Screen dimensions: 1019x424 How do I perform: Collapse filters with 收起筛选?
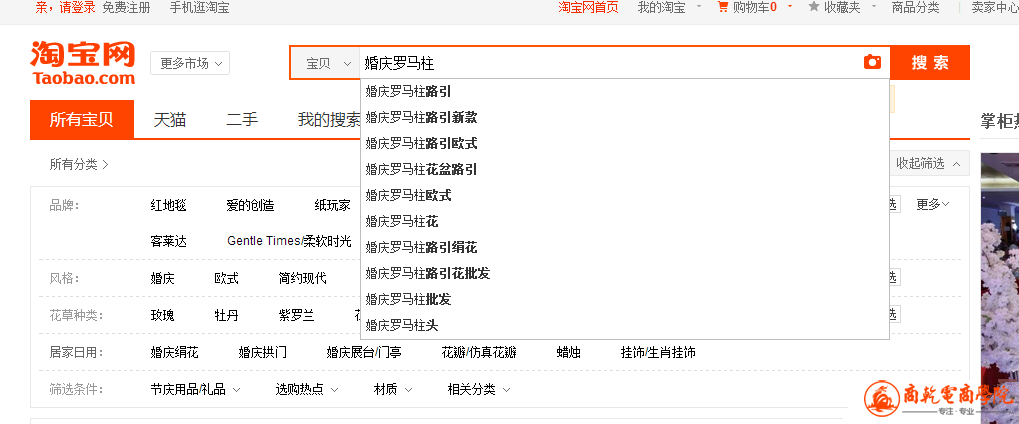928,164
